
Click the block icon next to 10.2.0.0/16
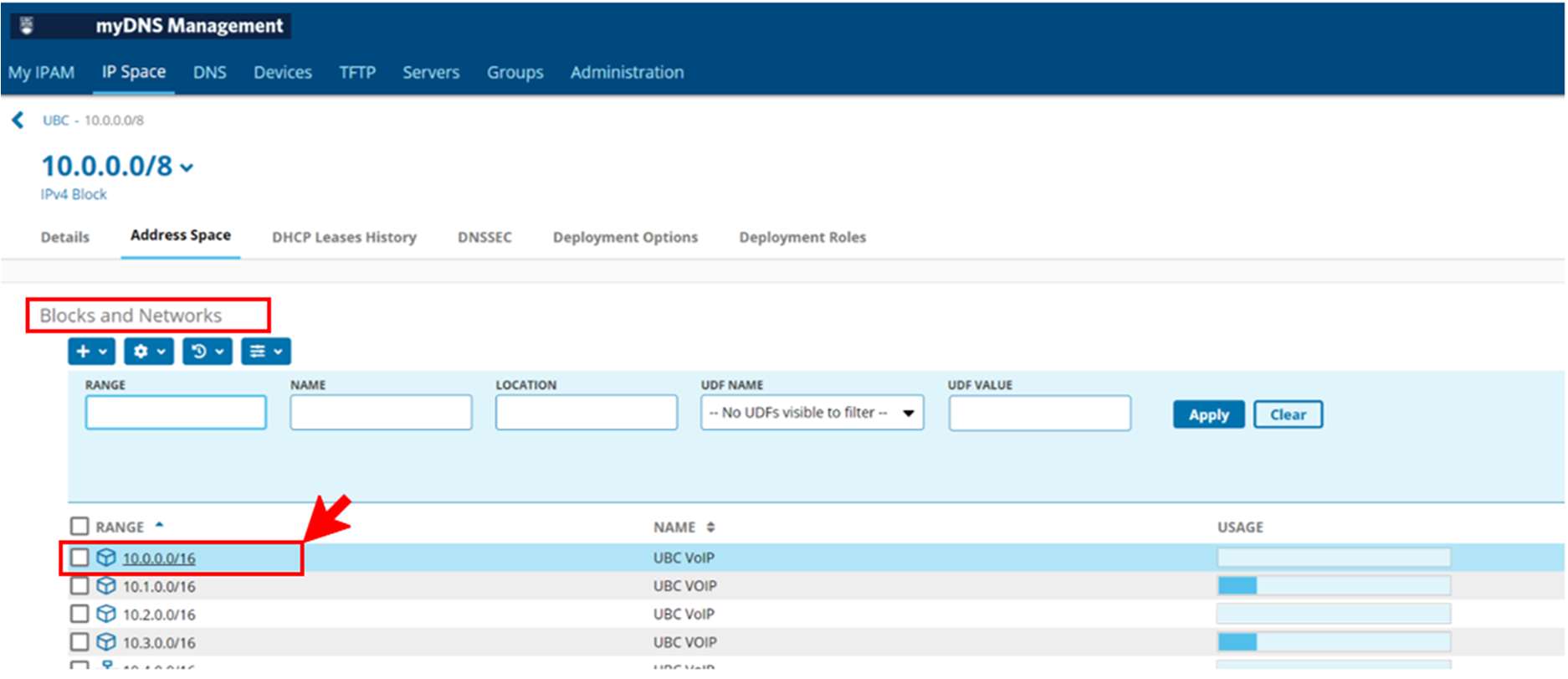(x=106, y=615)
